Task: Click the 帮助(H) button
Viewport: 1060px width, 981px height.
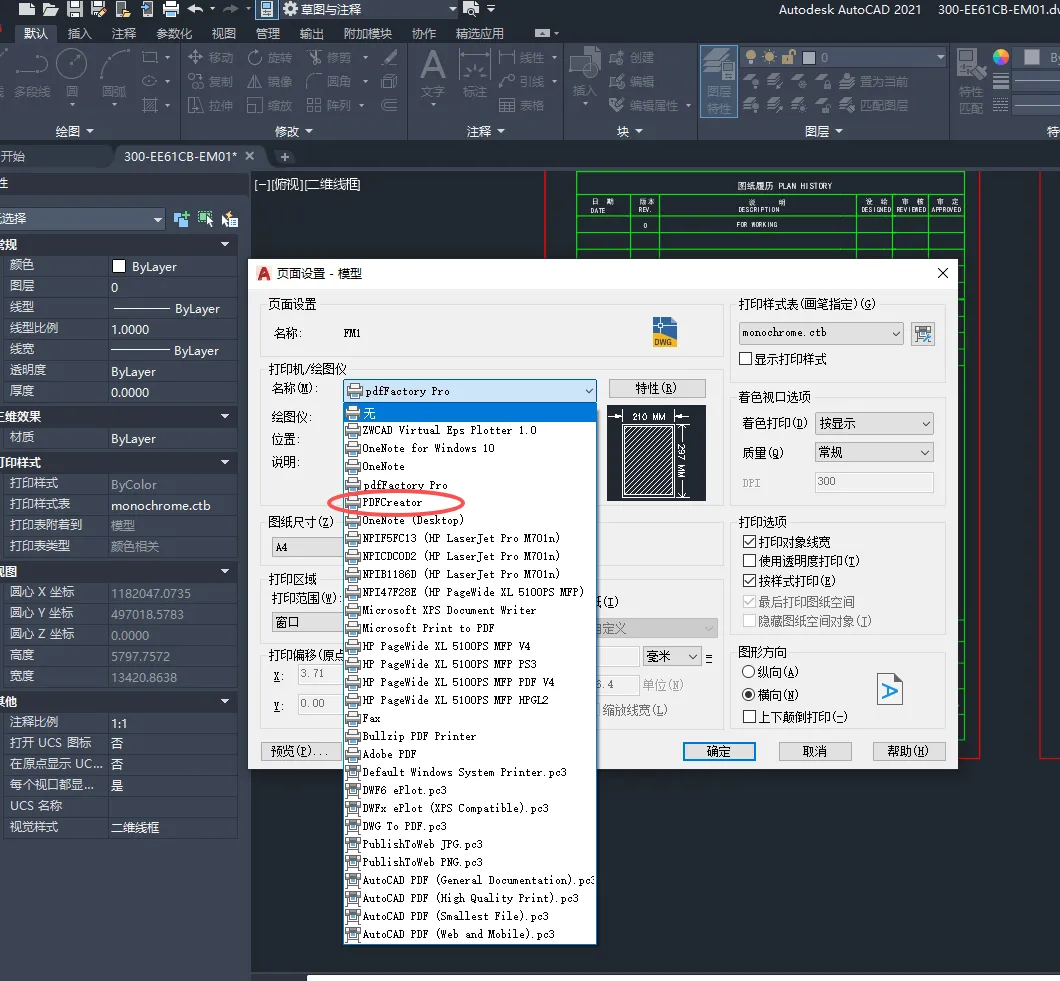Action: pos(907,751)
